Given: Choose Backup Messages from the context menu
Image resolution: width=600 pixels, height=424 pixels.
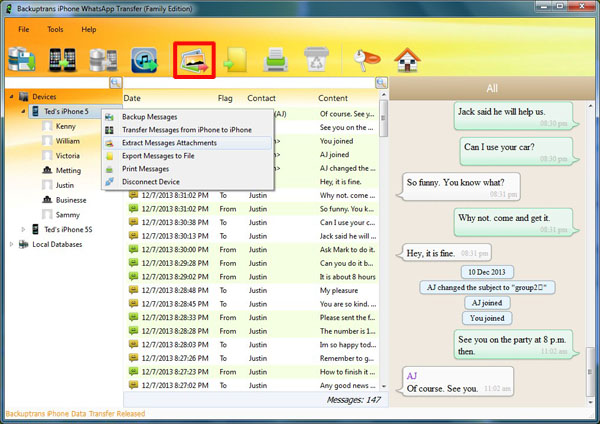Looking at the screenshot, I should (x=188, y=117).
